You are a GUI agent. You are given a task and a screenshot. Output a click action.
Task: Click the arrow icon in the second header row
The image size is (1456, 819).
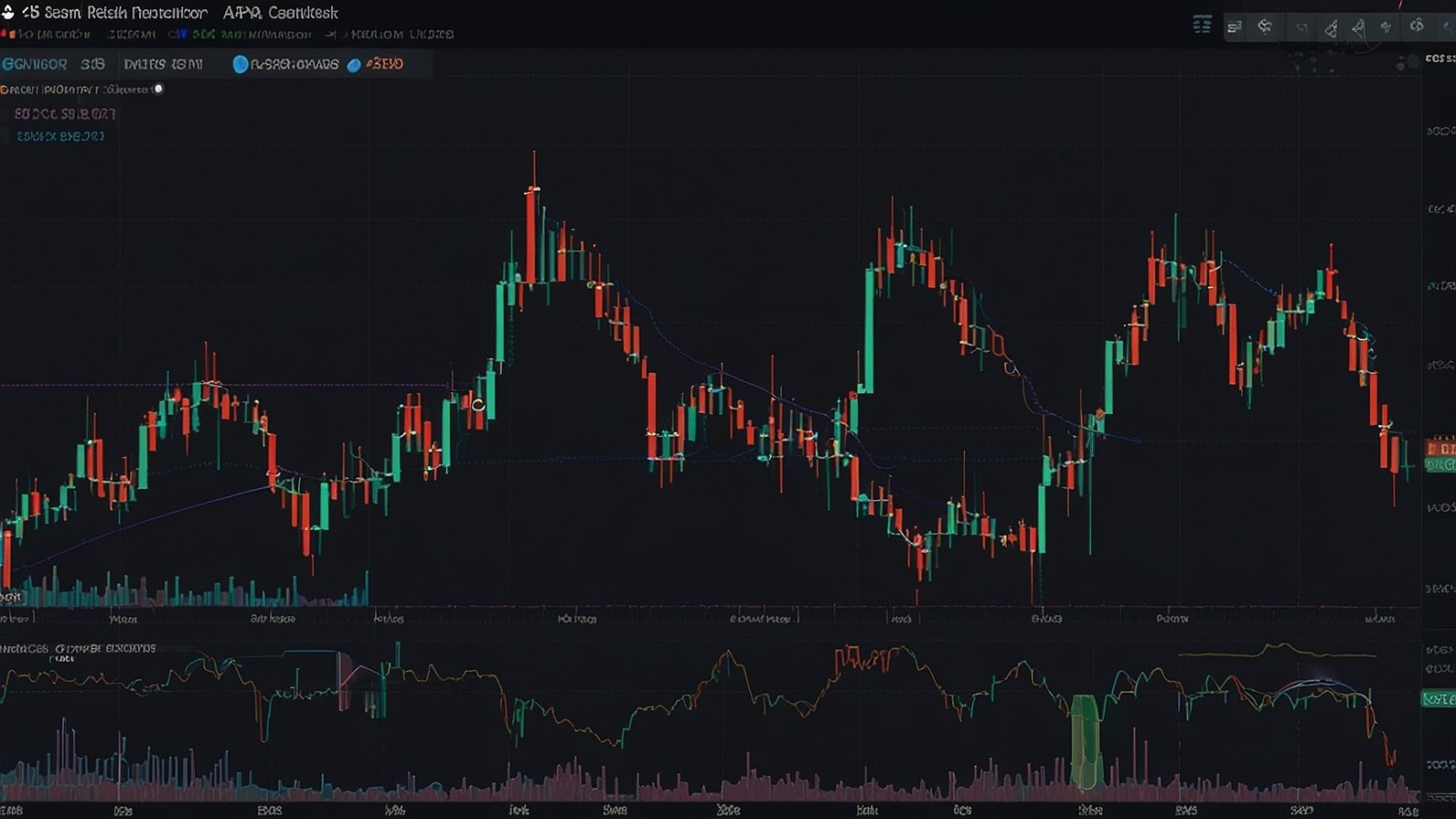[331, 35]
